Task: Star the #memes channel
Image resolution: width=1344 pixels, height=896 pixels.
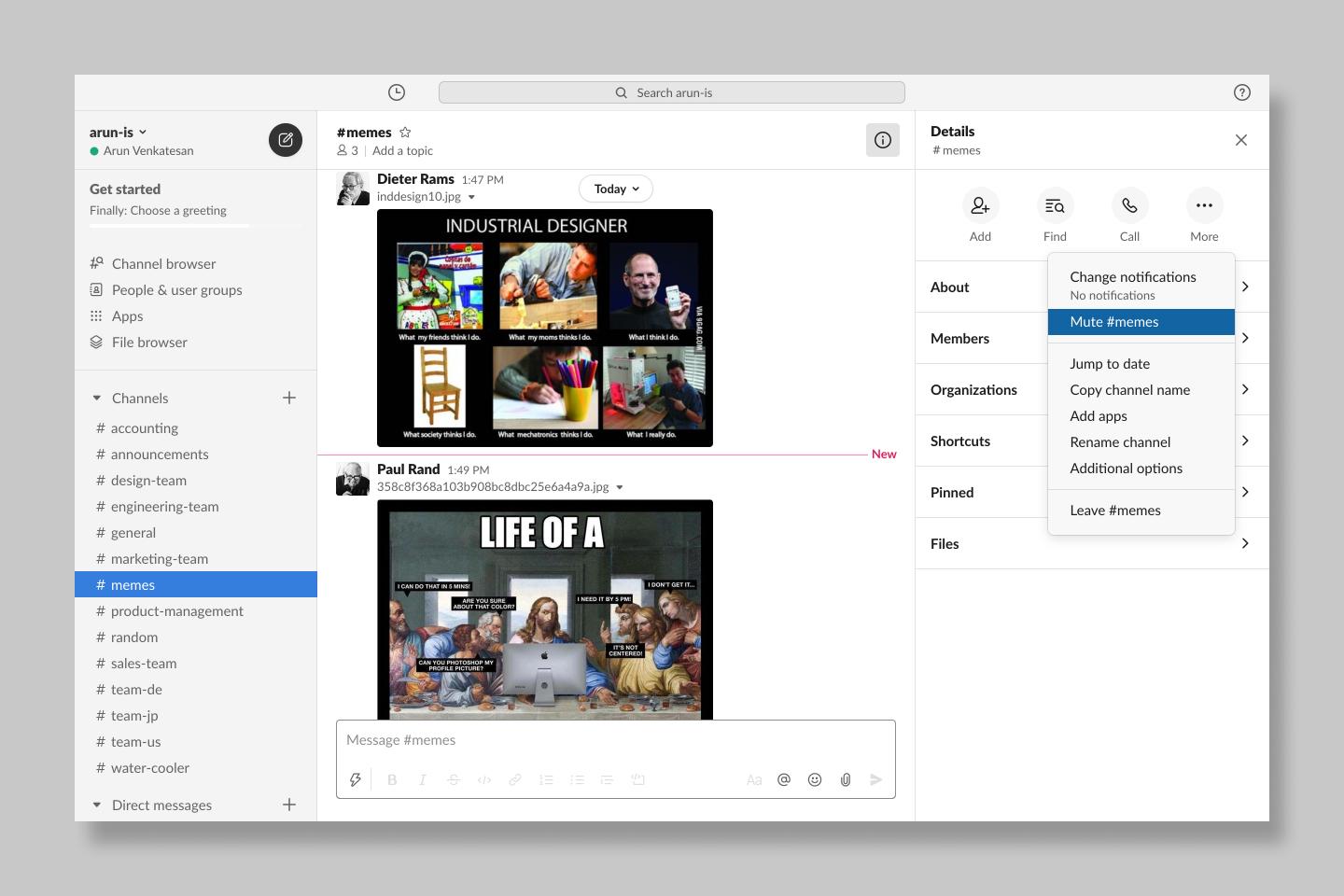Action: (405, 133)
